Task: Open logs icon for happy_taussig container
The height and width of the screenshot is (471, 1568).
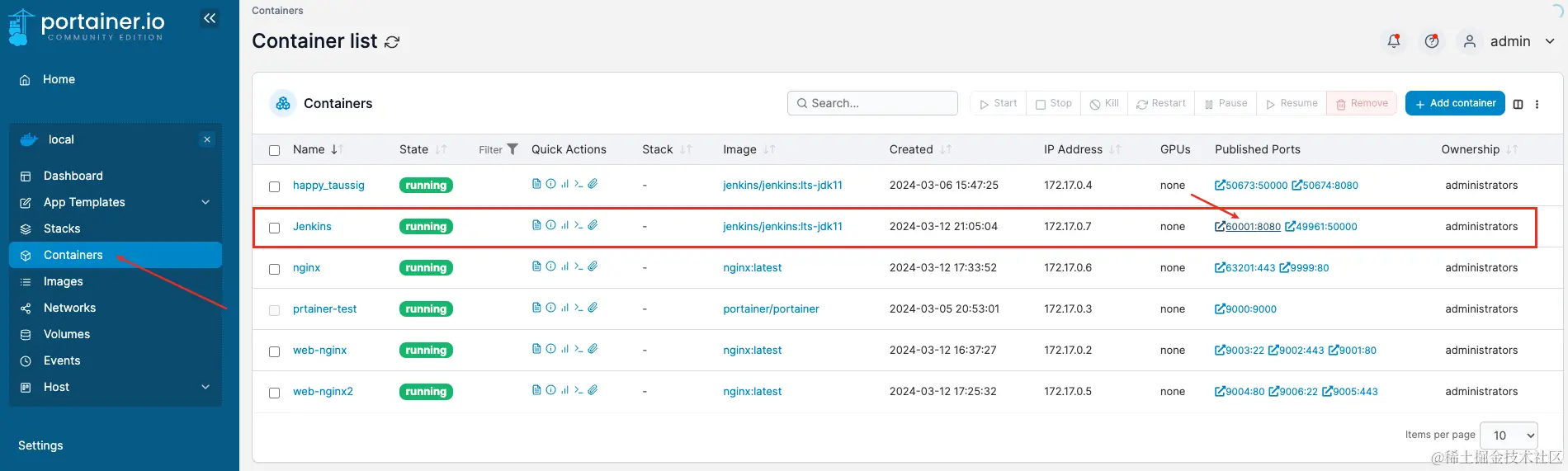Action: point(536,184)
